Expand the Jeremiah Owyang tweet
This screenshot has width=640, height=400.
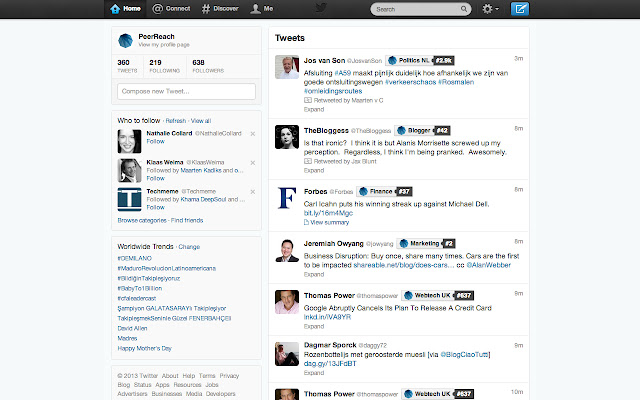pyautogui.click(x=314, y=275)
